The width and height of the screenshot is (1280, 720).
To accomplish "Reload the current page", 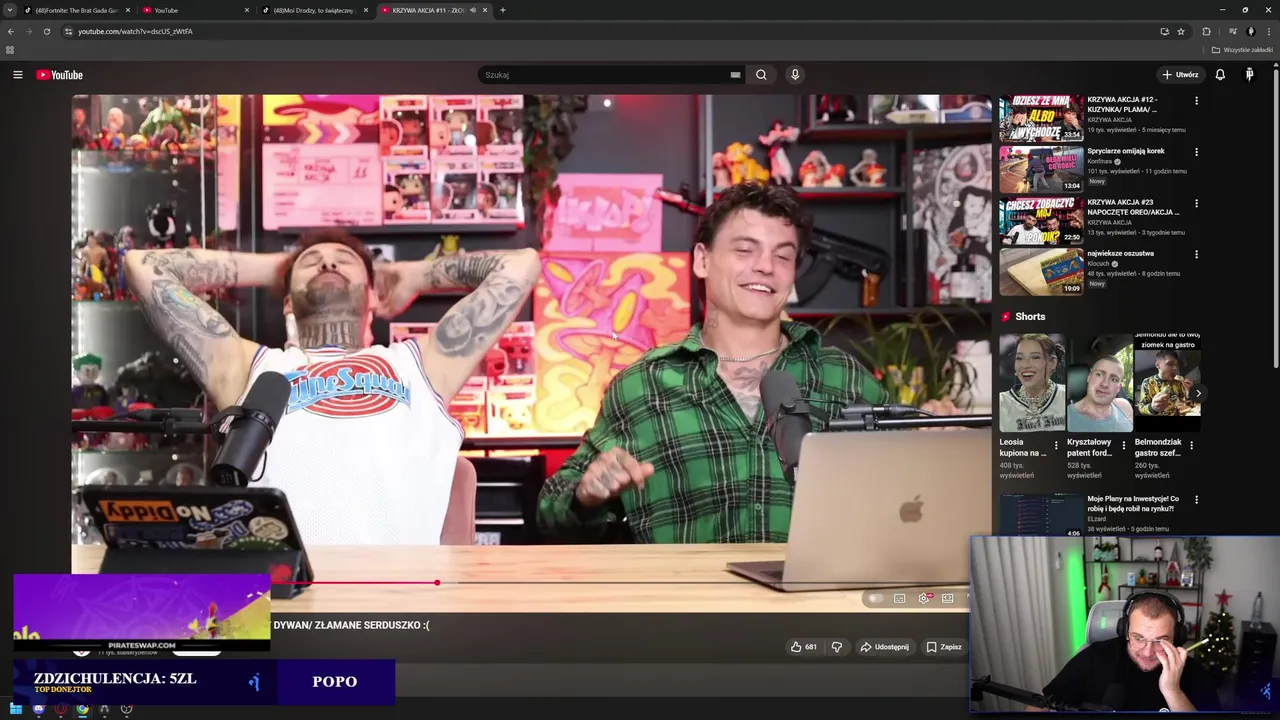I will coord(46,31).
